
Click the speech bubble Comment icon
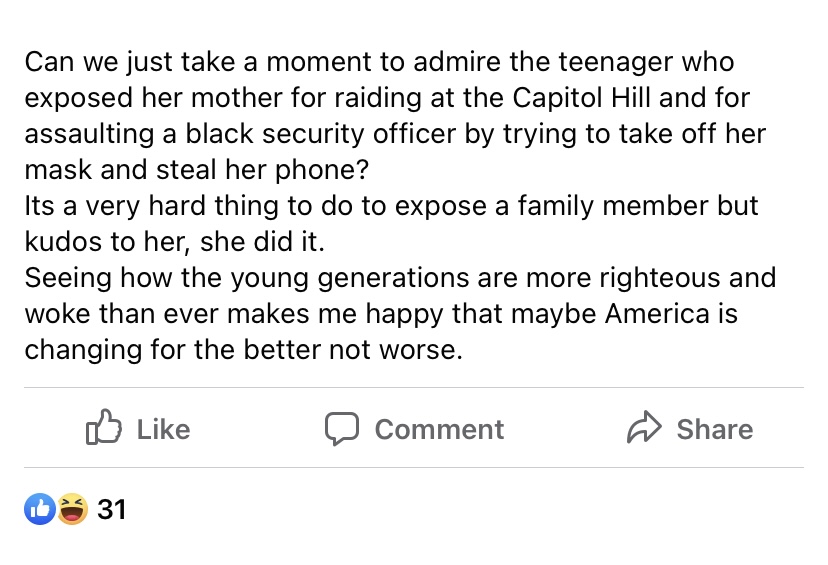[x=342, y=428]
